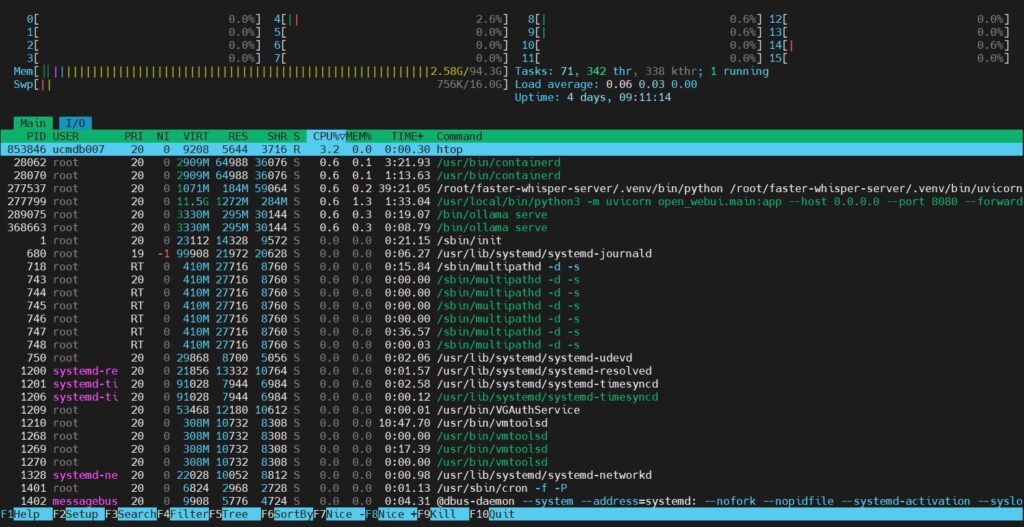Click the CPU 4 meter showing 2.6%

(391, 19)
